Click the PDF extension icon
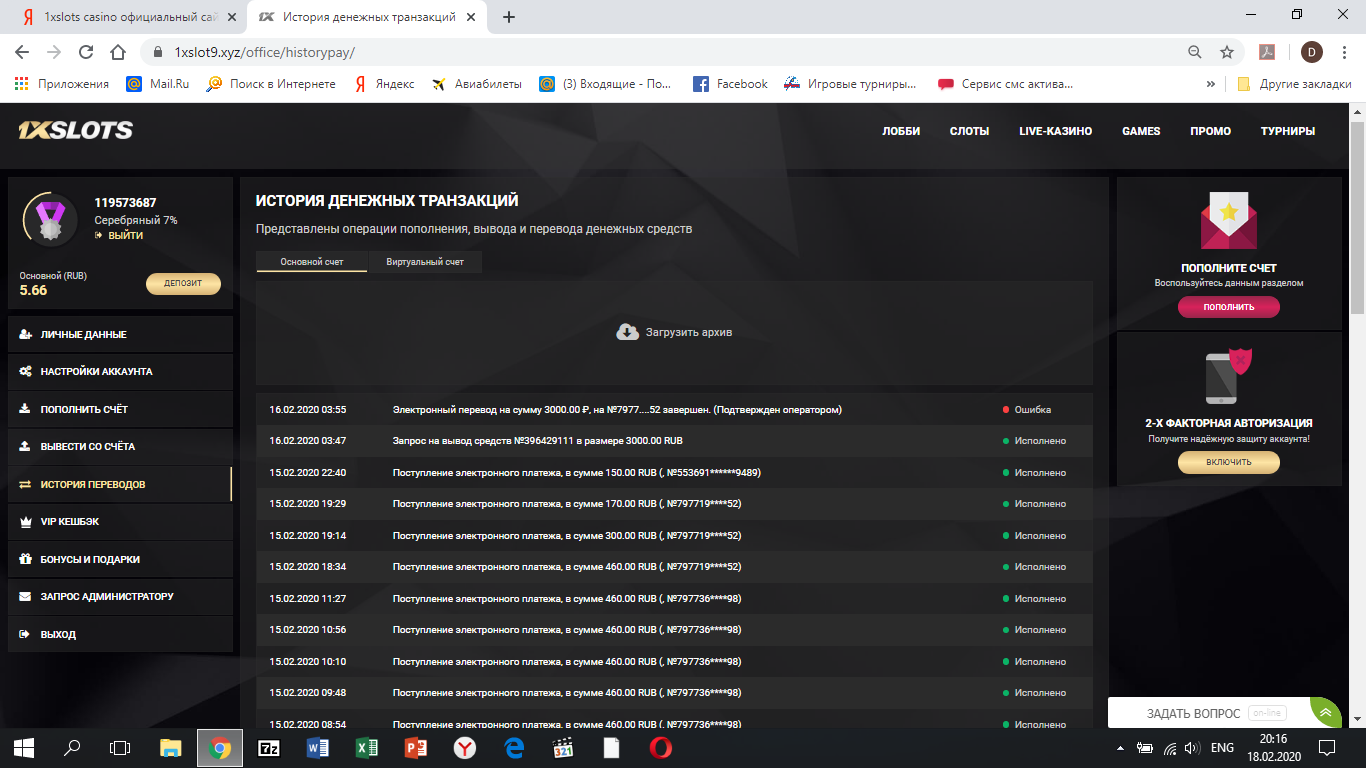The height and width of the screenshot is (768, 1366). coord(1265,52)
